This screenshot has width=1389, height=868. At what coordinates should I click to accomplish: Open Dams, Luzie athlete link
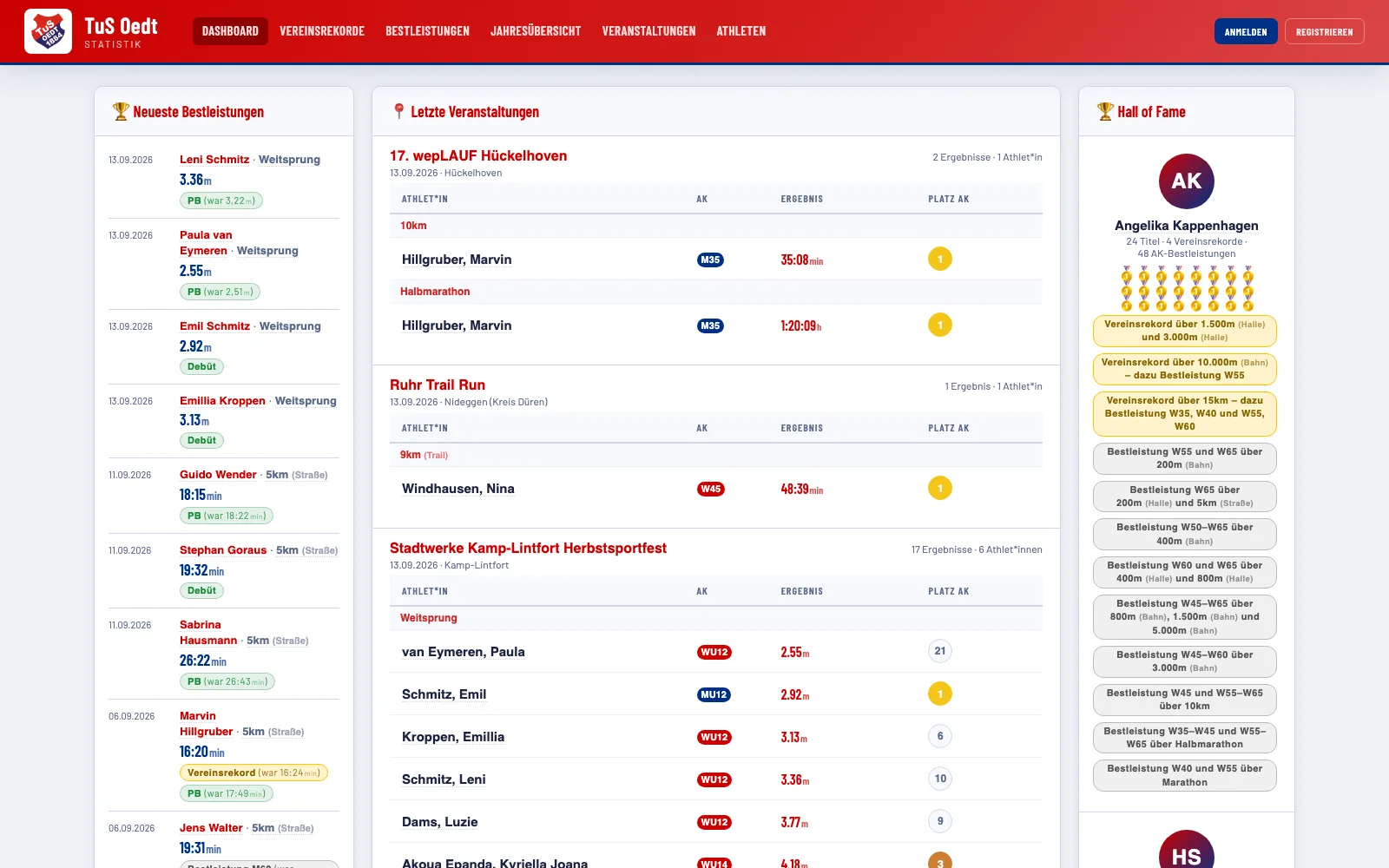pos(440,822)
